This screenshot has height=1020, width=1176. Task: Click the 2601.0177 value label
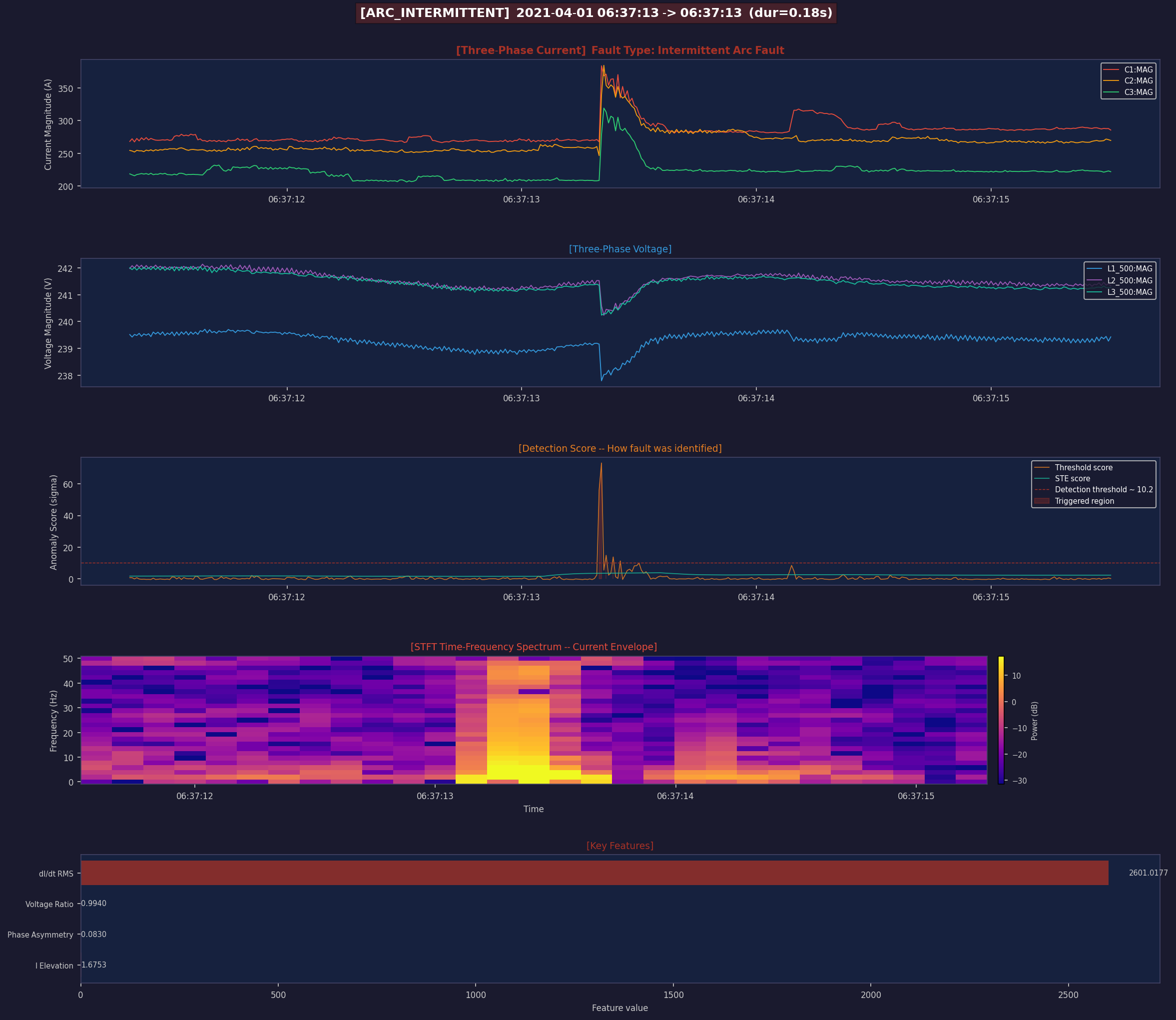(1148, 873)
